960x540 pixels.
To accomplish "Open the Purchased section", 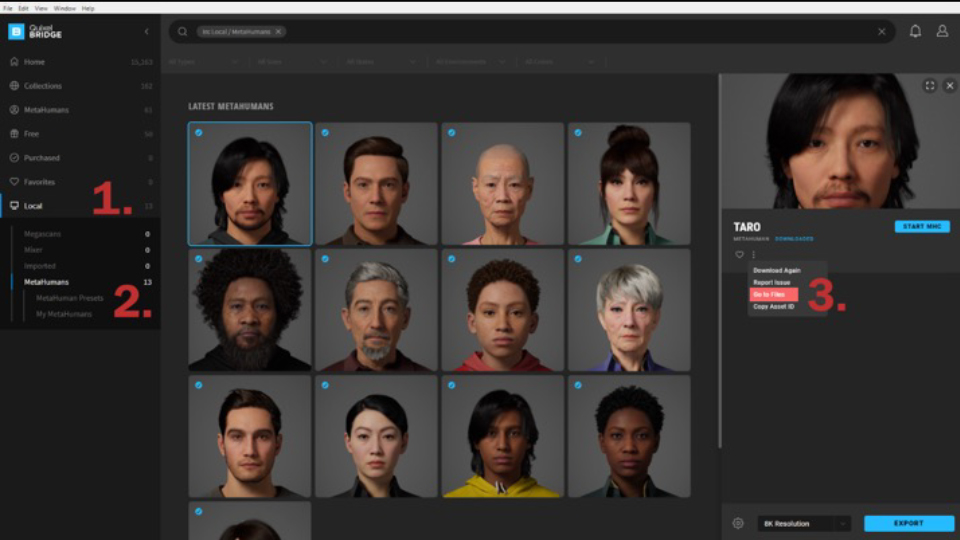I will click(42, 158).
